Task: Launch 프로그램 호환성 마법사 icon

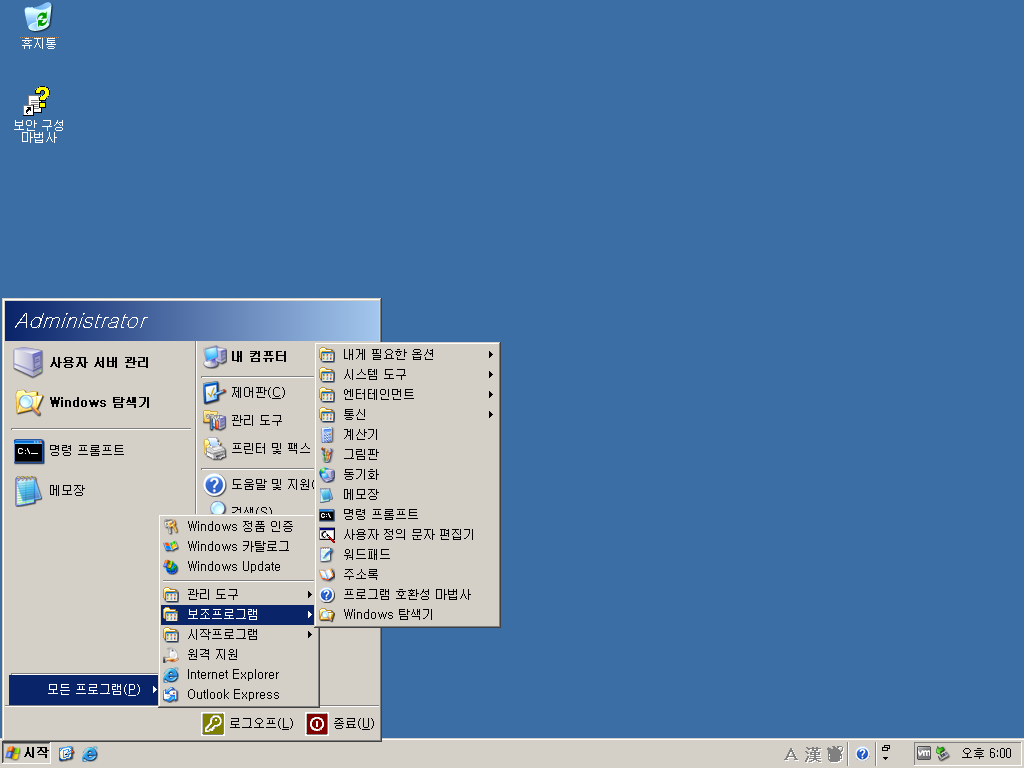Action: 327,595
